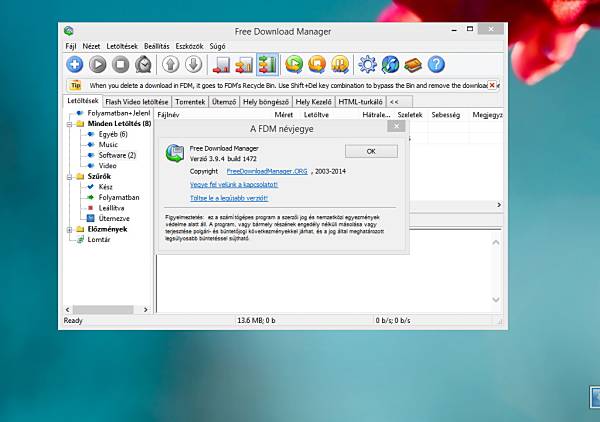
Task: Open the Eszközök menu
Action: pos(189,46)
